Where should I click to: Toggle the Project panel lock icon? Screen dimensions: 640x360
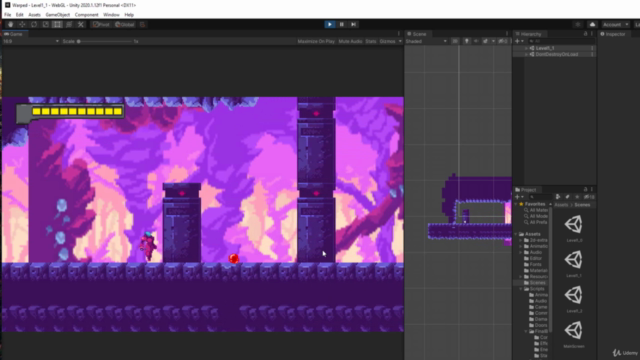click(x=585, y=190)
